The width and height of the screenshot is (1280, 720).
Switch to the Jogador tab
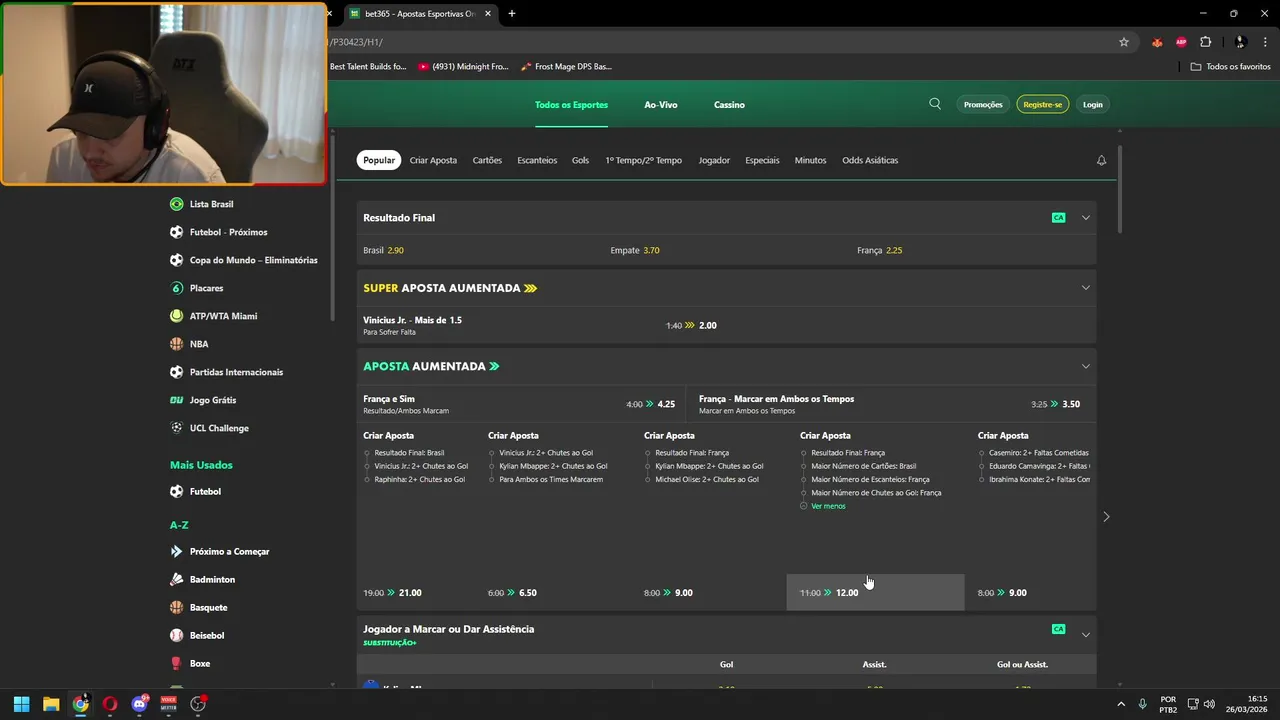pyautogui.click(x=714, y=160)
